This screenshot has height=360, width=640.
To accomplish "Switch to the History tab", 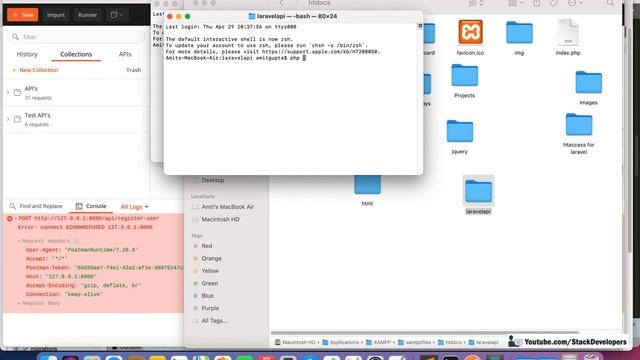I will point(27,54).
